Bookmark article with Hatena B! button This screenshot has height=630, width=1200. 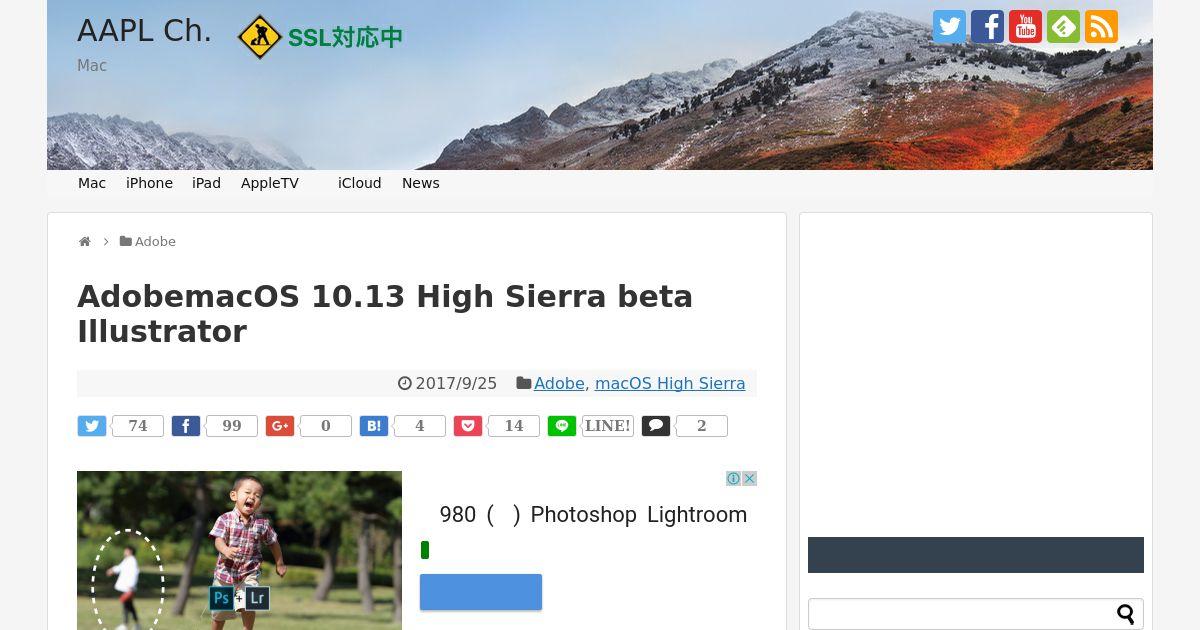374,426
